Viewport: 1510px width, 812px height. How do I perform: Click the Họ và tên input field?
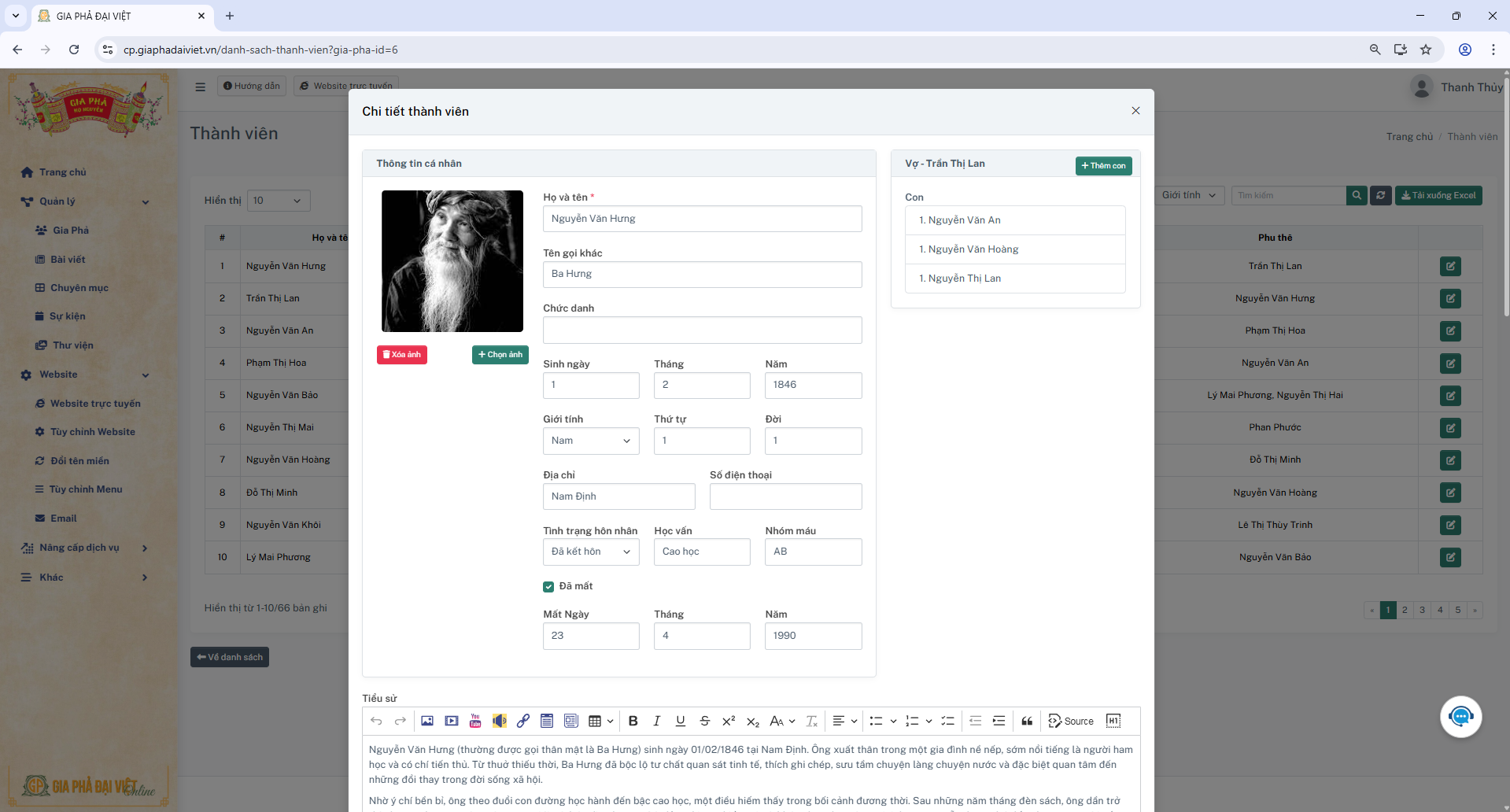click(x=702, y=219)
